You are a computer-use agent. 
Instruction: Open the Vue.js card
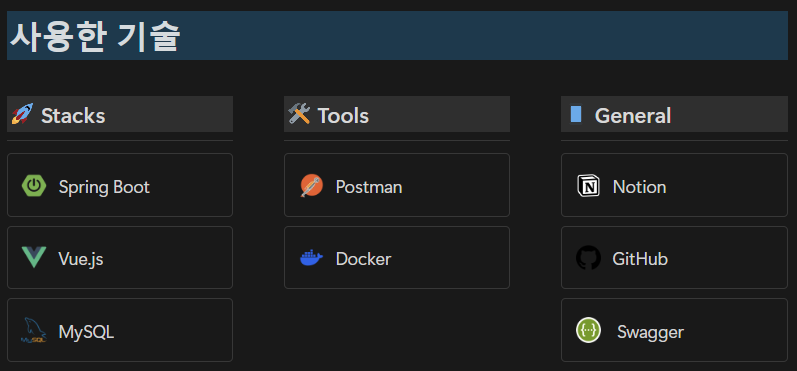120,258
